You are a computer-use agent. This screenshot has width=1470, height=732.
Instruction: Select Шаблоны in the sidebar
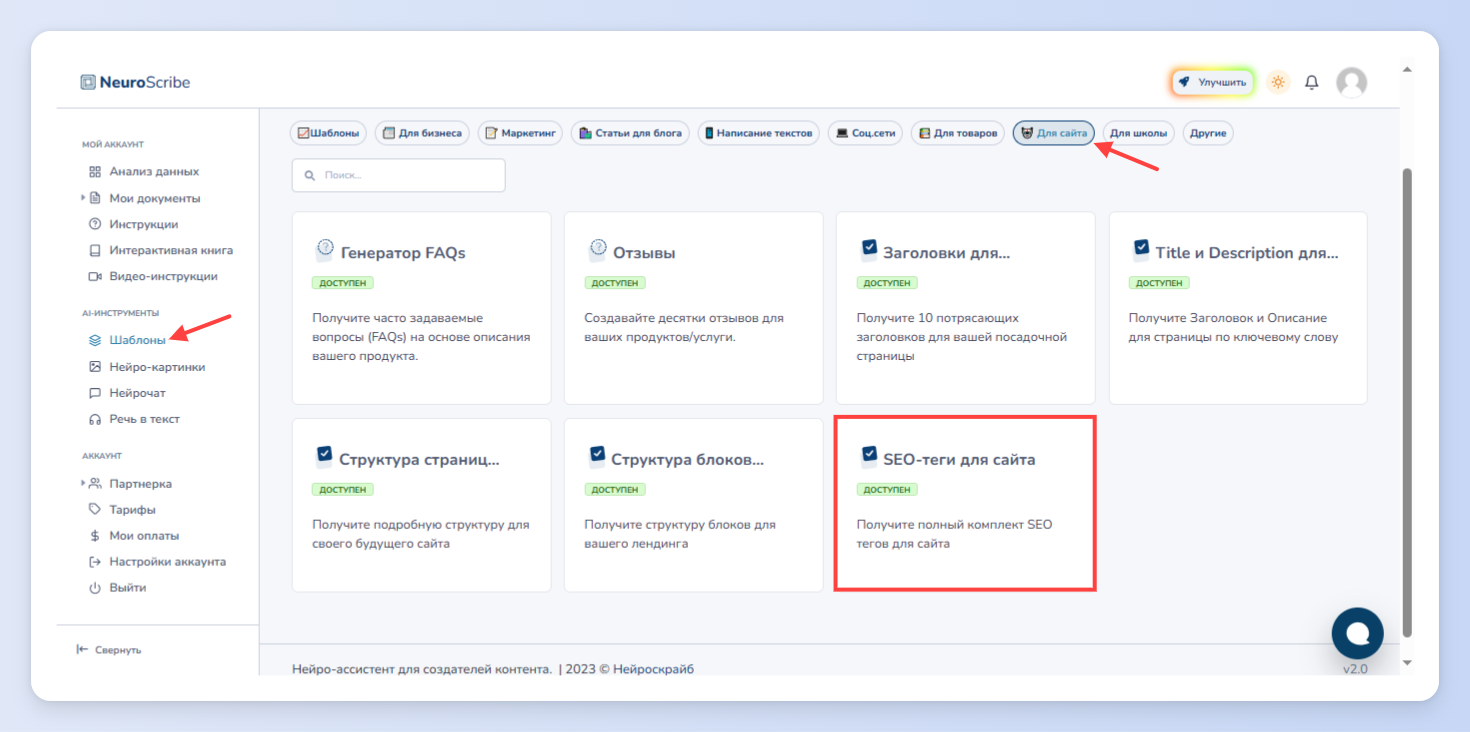[x=137, y=340]
